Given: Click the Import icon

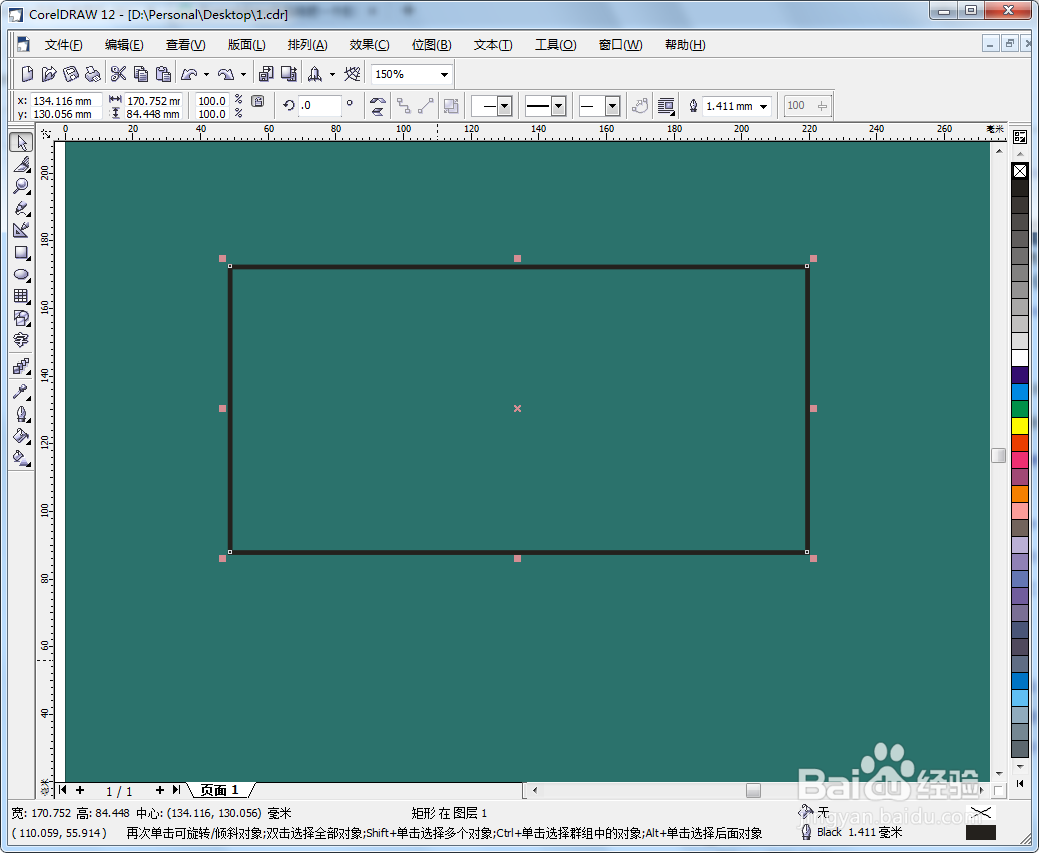Looking at the screenshot, I should 266,74.
